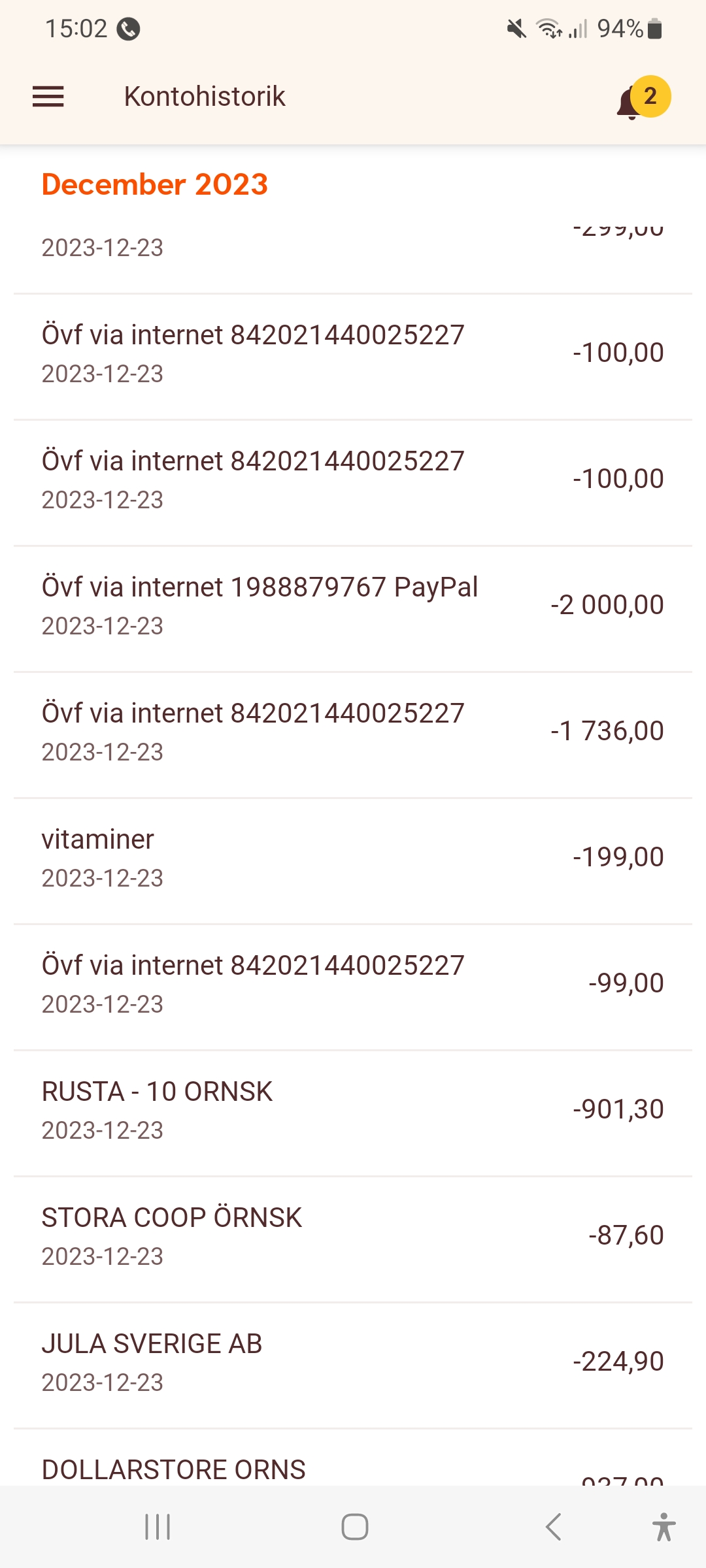Tap the Kontohistorik page title
The image size is (706, 1568).
pos(205,97)
